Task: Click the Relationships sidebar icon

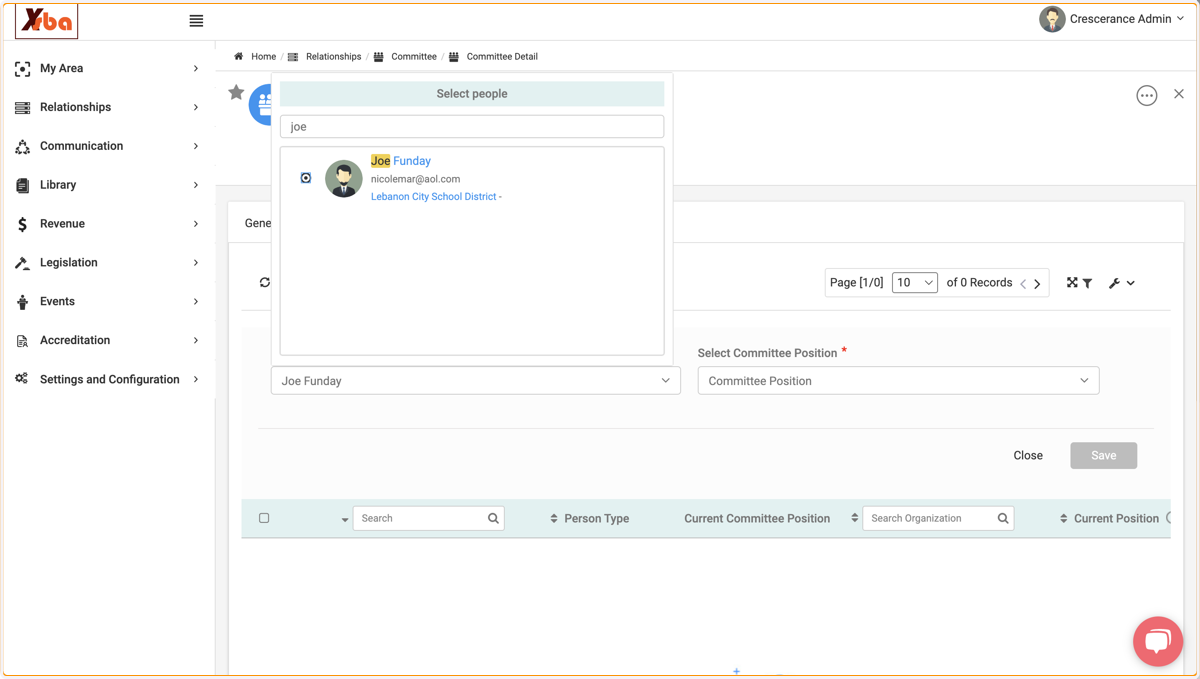Action: 22,107
